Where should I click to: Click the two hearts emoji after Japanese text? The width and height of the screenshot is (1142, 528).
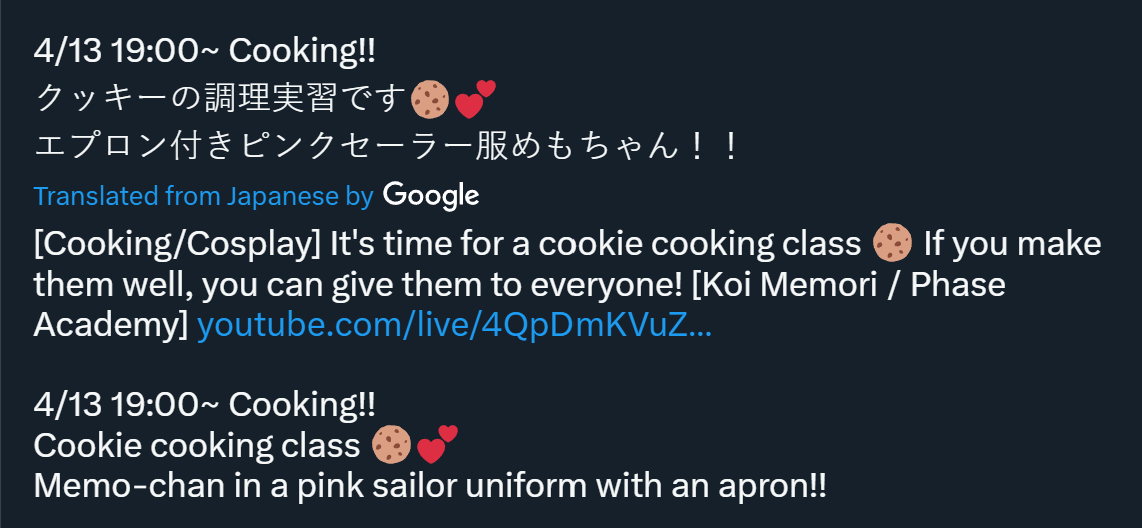pyautogui.click(x=475, y=100)
